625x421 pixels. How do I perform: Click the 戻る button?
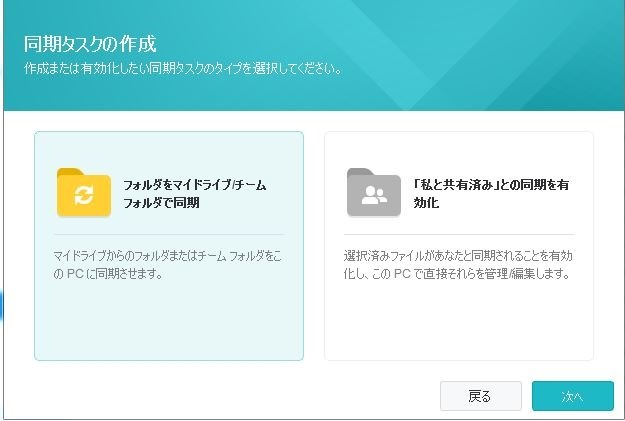pos(481,396)
